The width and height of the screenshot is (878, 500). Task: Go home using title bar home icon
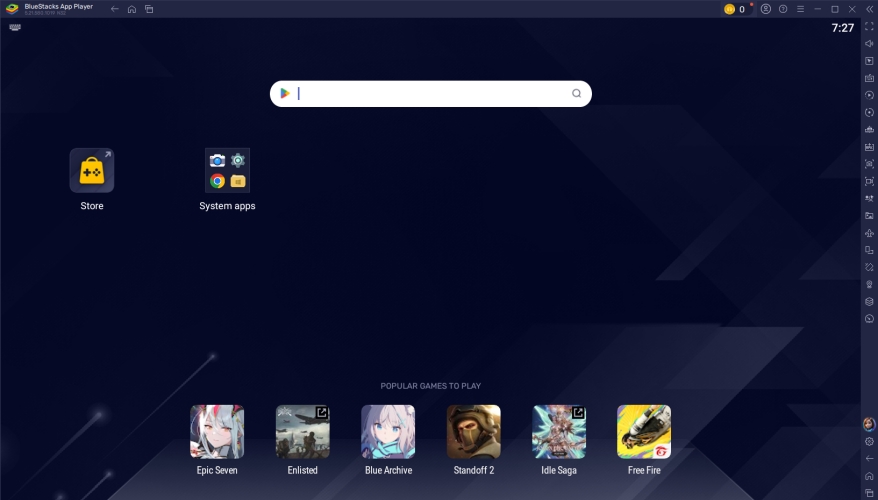pyautogui.click(x=132, y=9)
